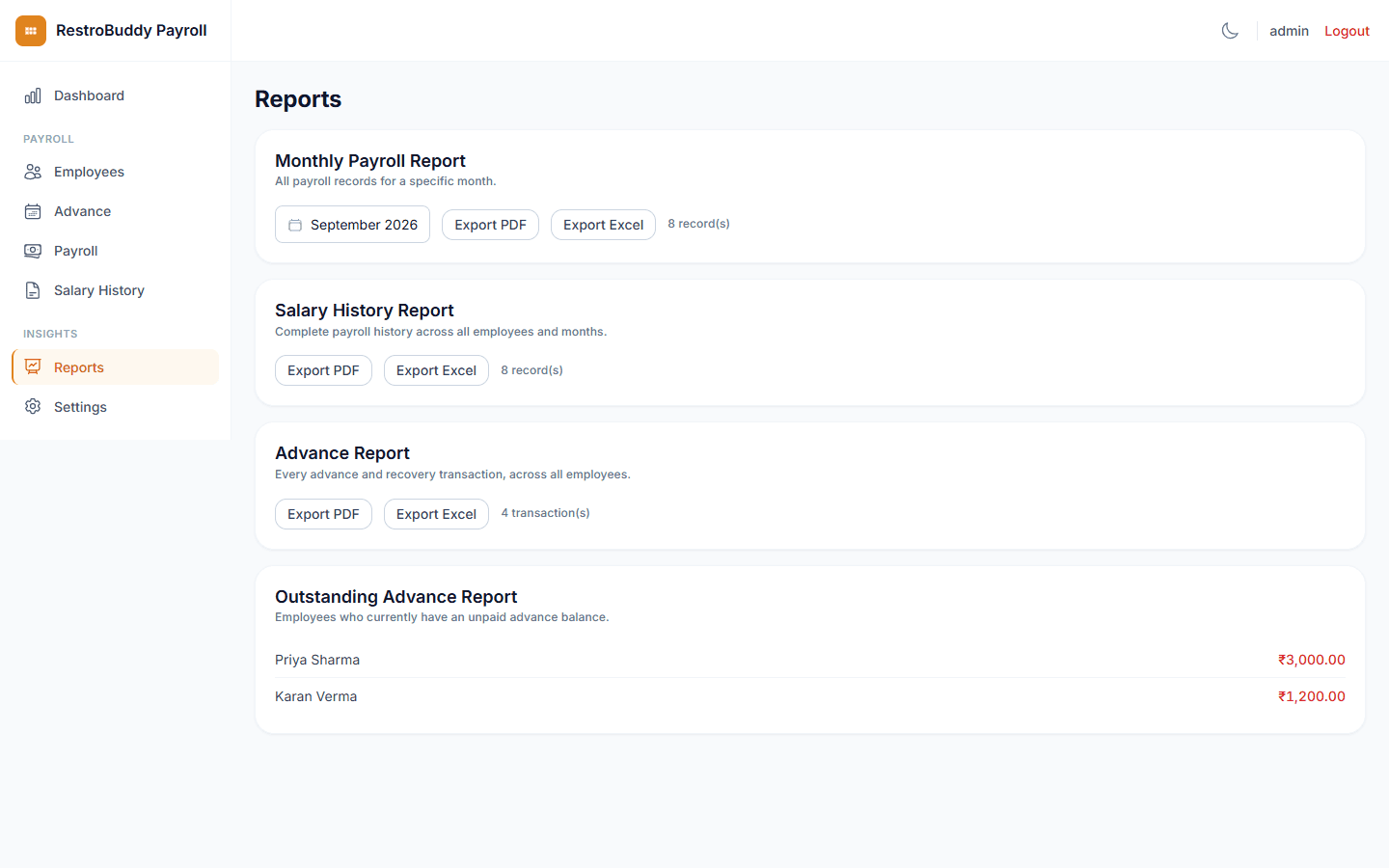
Task: Open the Dashboard page
Action: (x=115, y=95)
